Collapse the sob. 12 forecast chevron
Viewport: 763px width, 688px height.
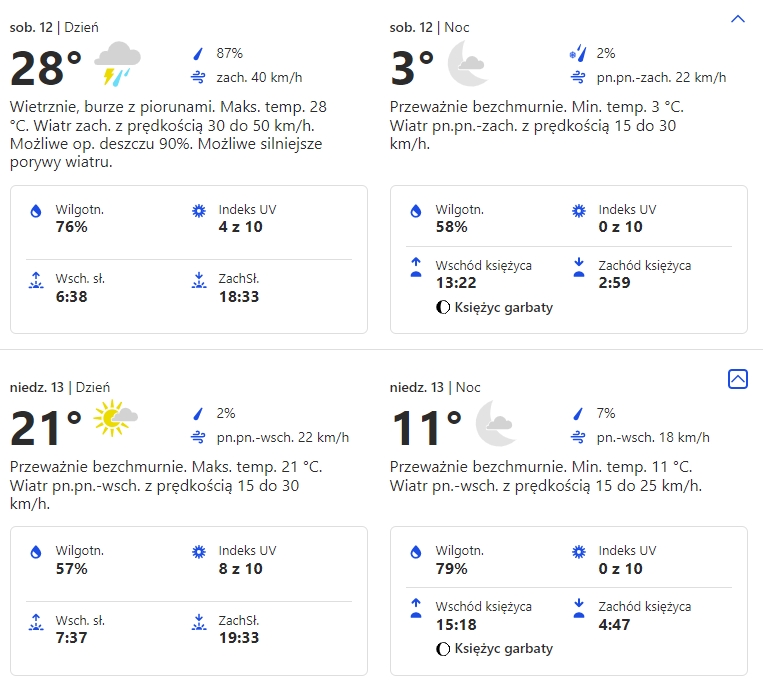click(738, 19)
